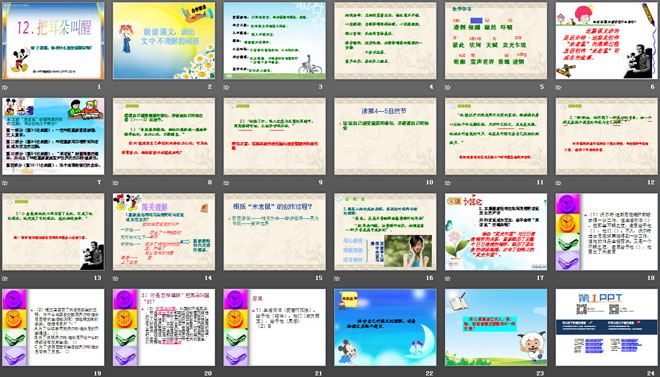Click the animation star under slide 9

point(226,183)
